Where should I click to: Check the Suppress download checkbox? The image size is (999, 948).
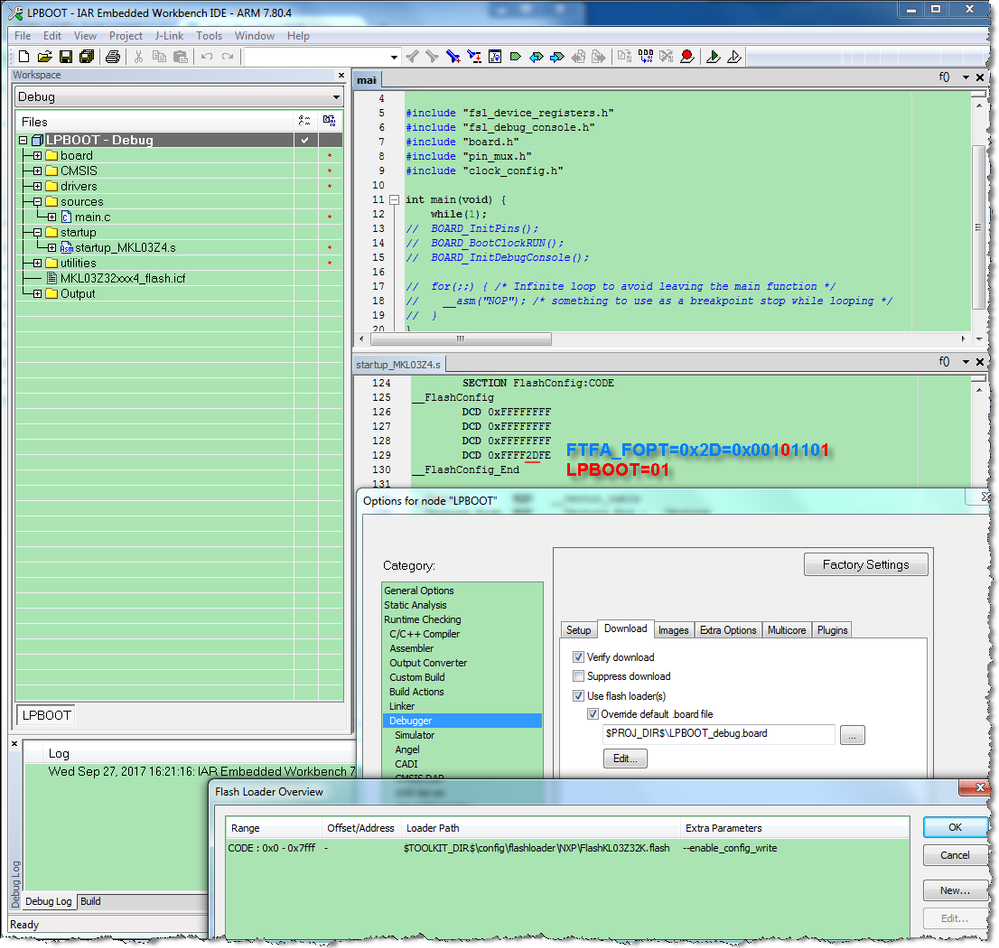click(579, 676)
